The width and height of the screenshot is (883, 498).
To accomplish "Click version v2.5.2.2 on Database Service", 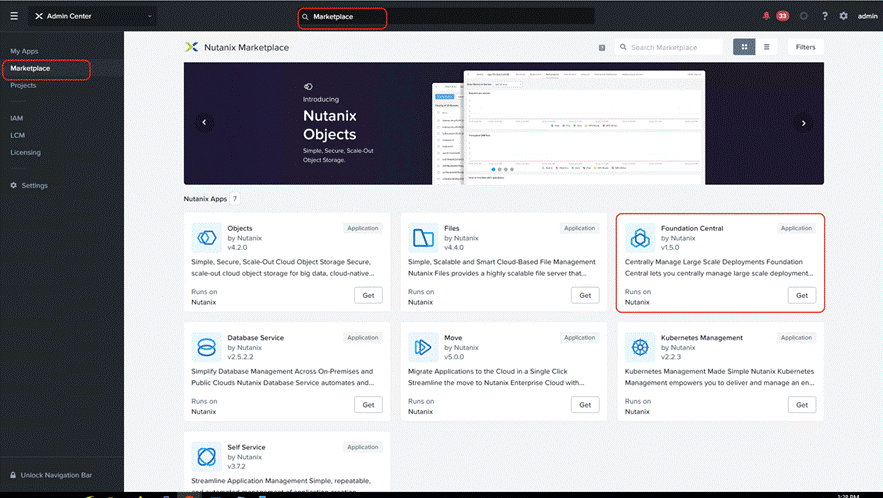I will point(240,357).
